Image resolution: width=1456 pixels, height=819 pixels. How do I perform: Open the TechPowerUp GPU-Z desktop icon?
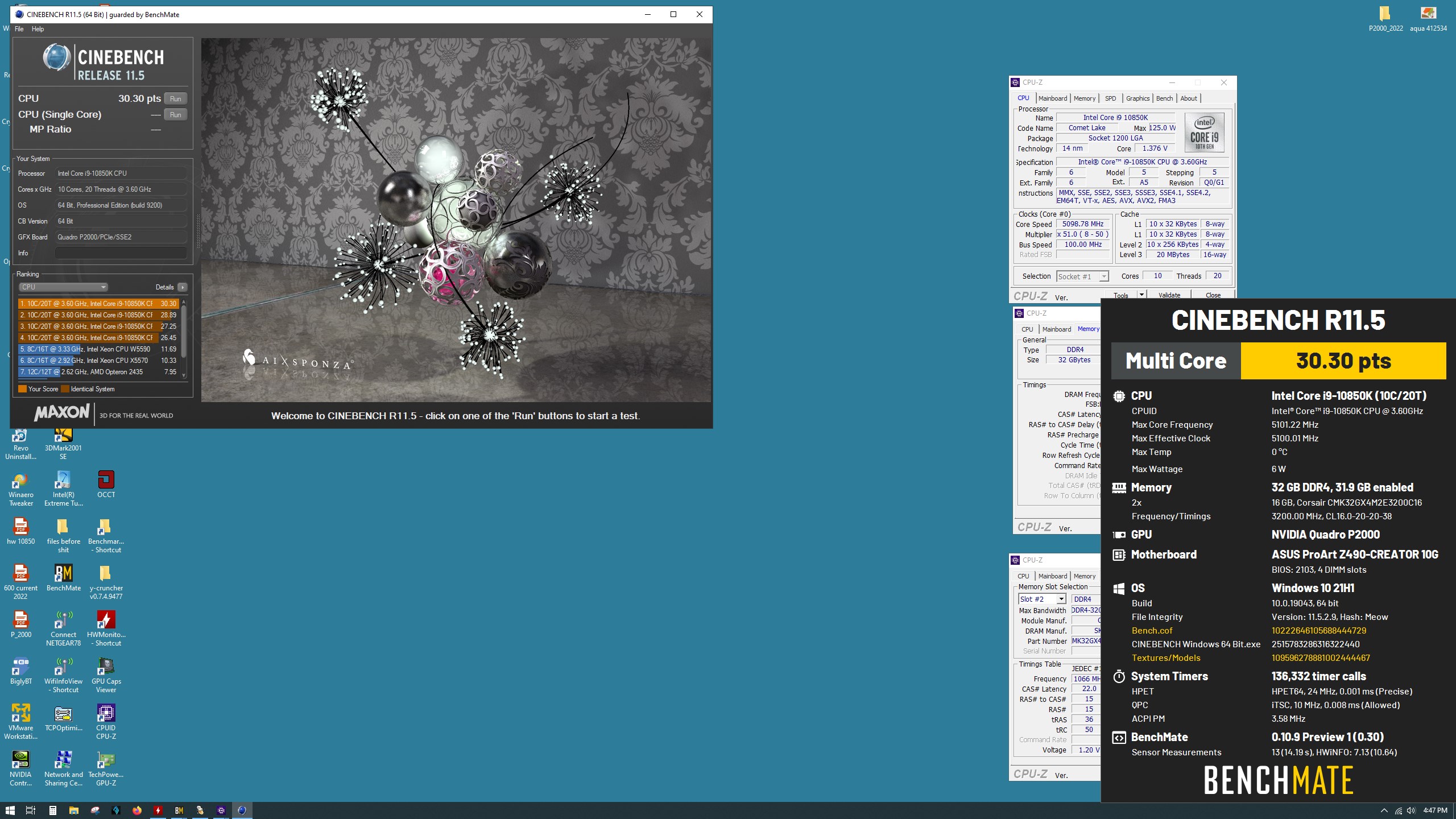point(106,769)
